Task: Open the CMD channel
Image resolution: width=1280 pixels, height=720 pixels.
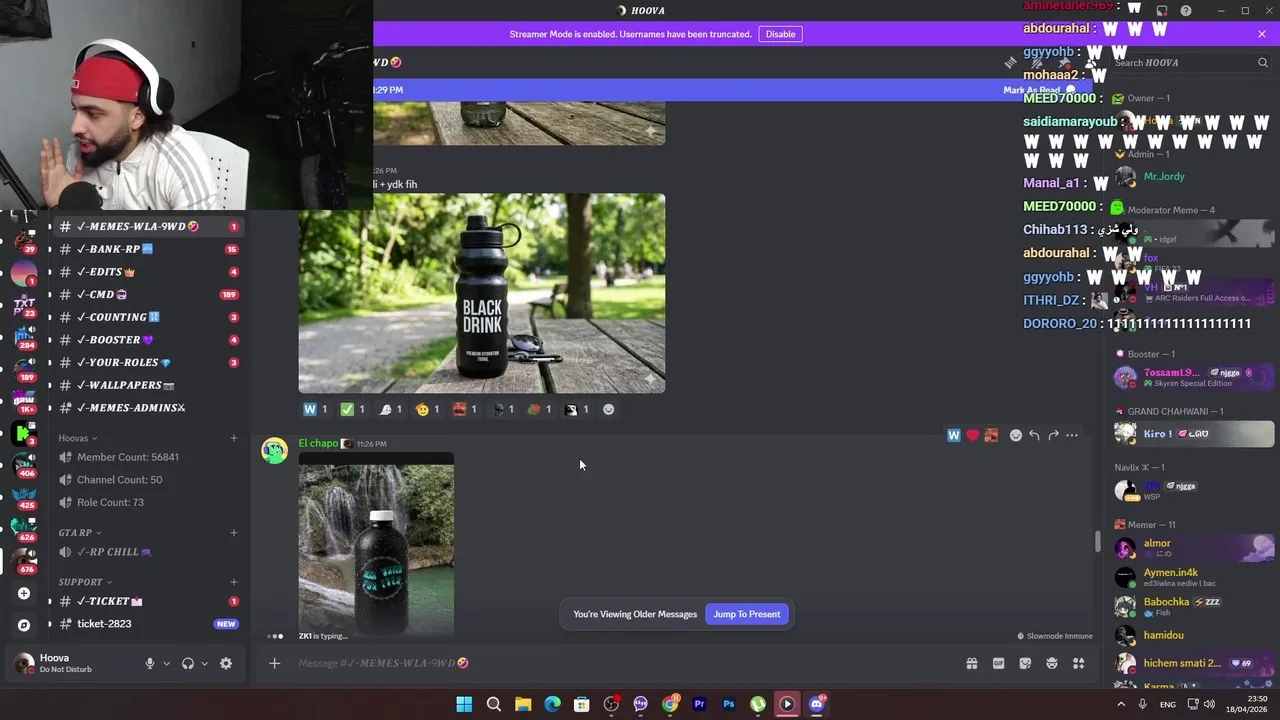Action: click(146, 294)
